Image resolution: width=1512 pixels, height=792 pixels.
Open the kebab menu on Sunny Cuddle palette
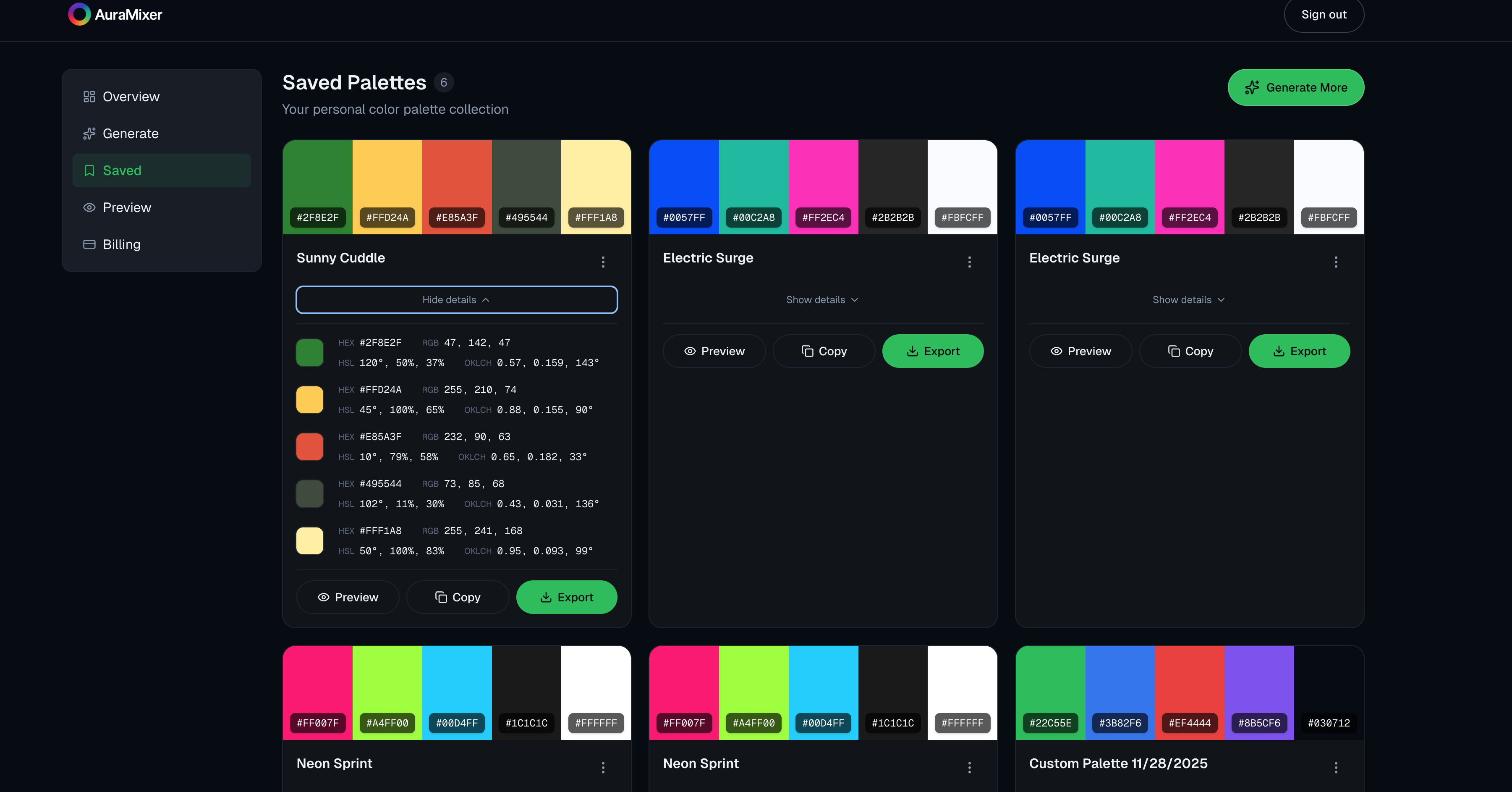[x=603, y=262]
